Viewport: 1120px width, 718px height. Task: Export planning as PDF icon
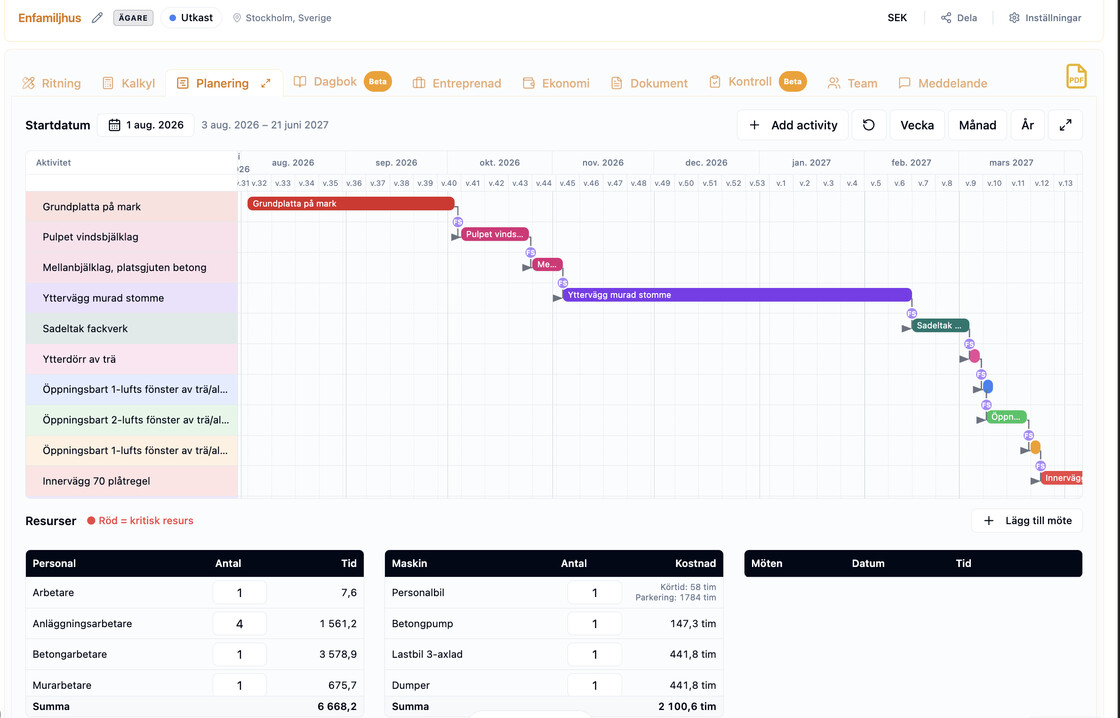point(1076,76)
